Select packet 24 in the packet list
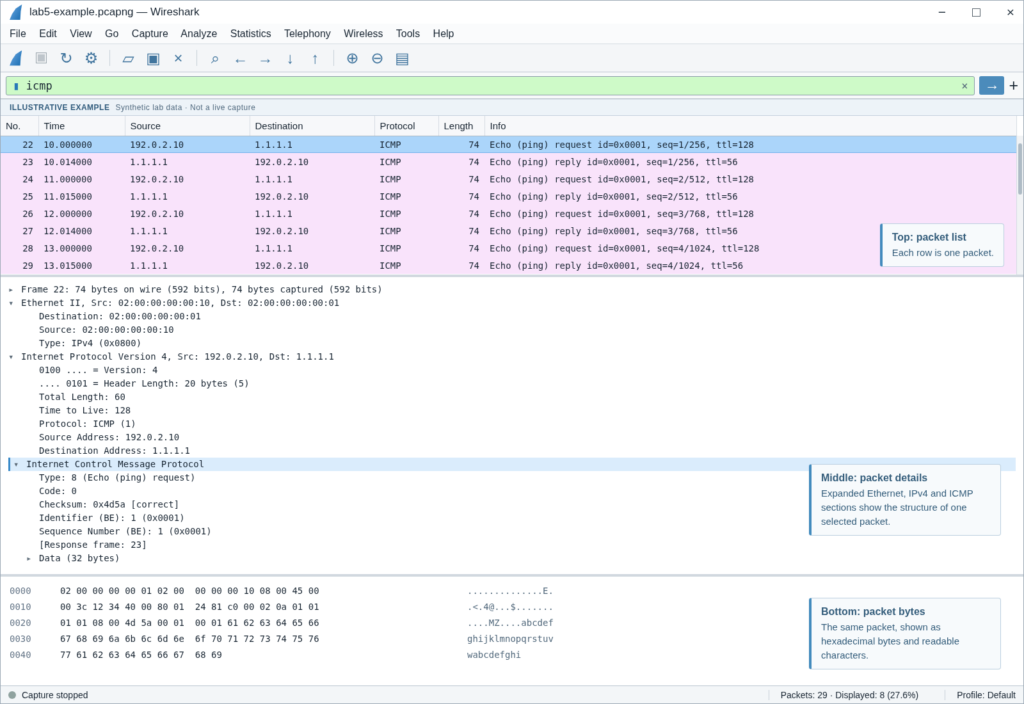 click(508, 179)
